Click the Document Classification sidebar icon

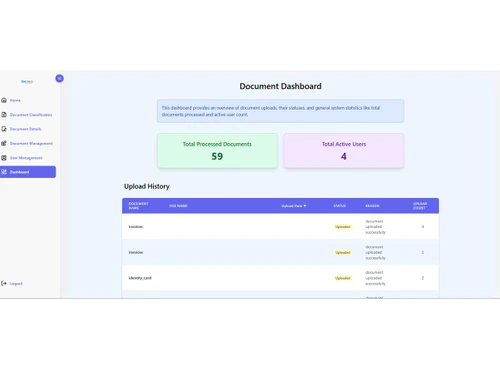pyautogui.click(x=4, y=115)
